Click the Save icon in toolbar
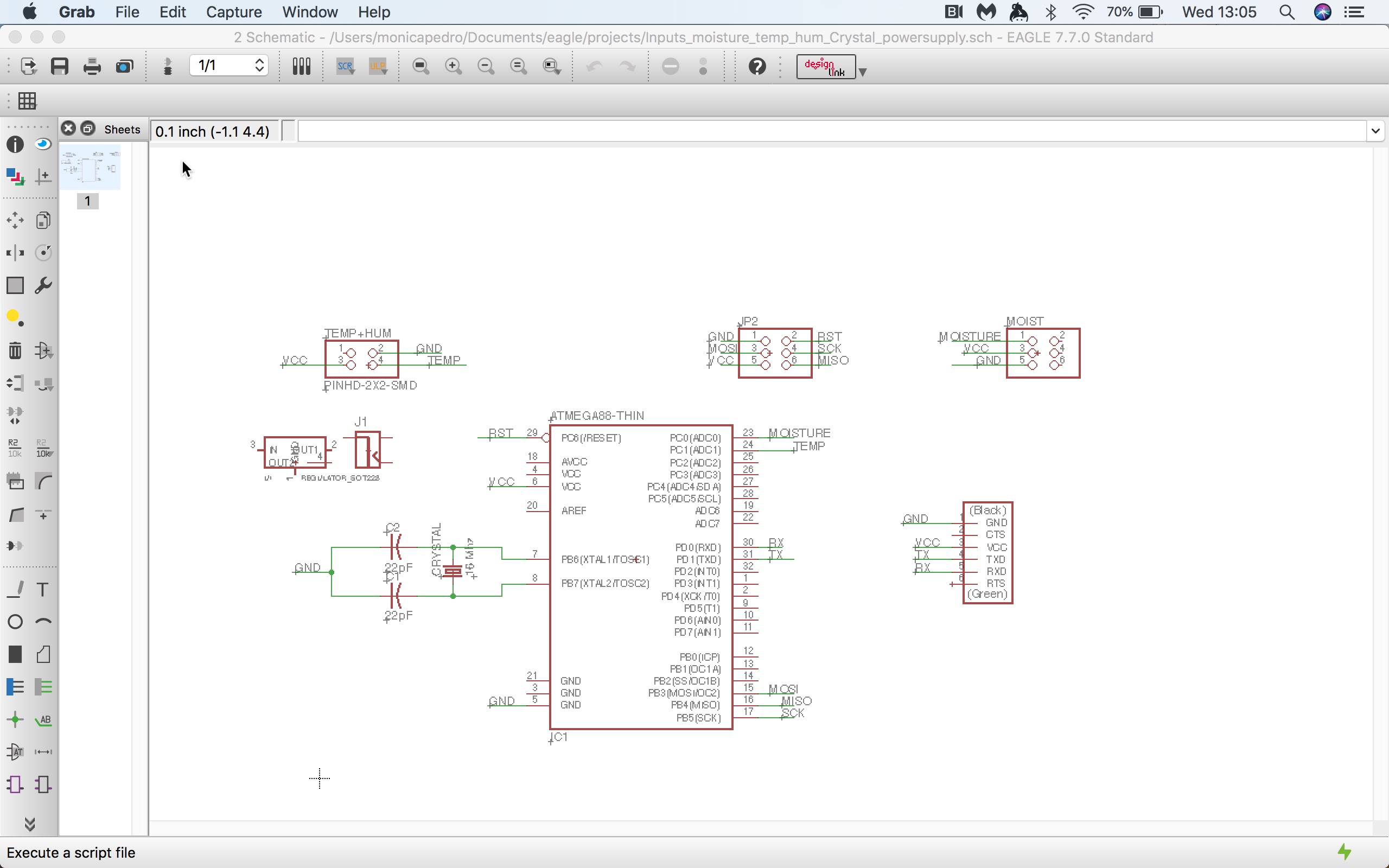The image size is (1389, 868). (x=60, y=67)
